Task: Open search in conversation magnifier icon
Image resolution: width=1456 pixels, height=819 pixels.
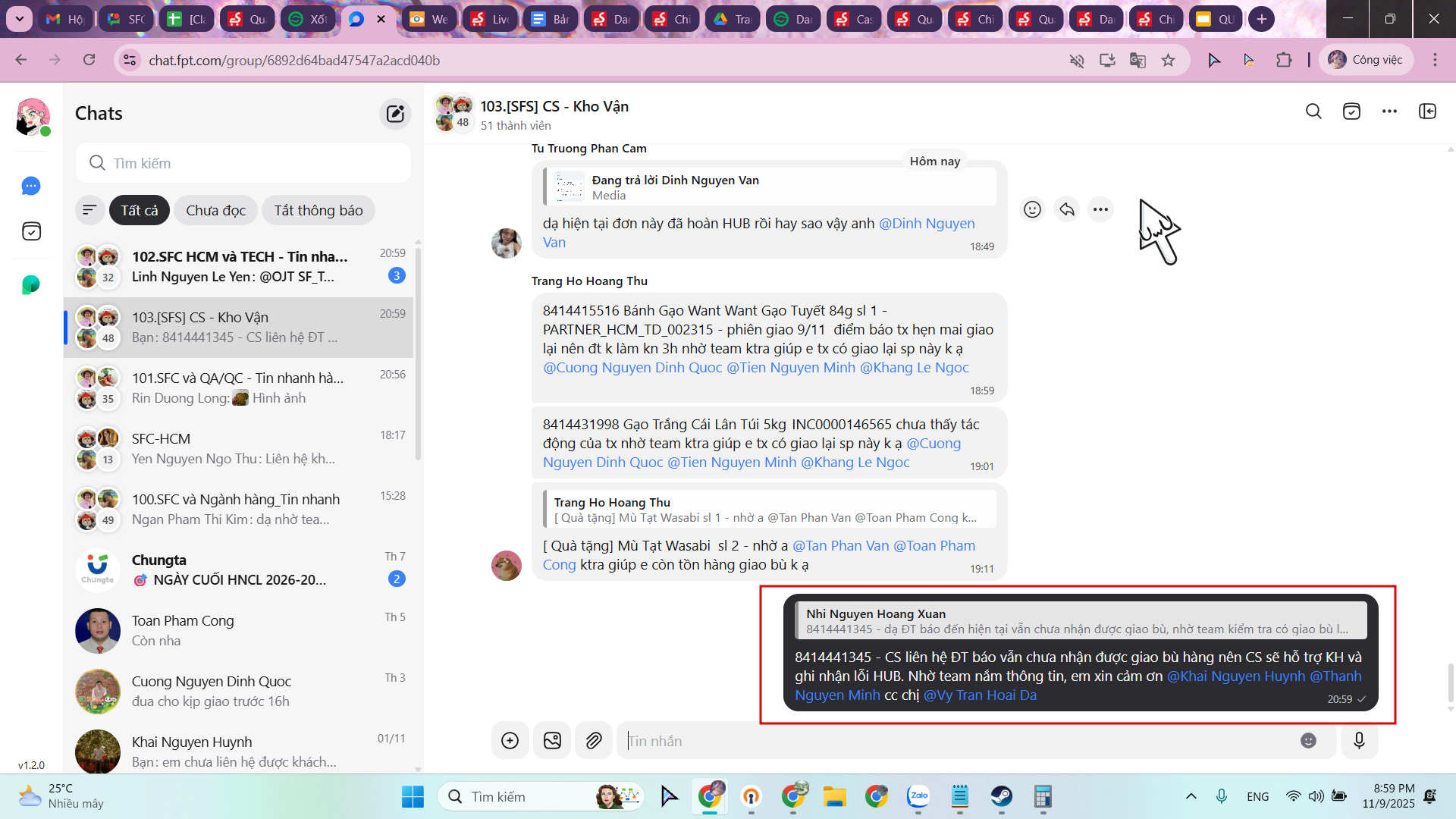Action: 1313,111
